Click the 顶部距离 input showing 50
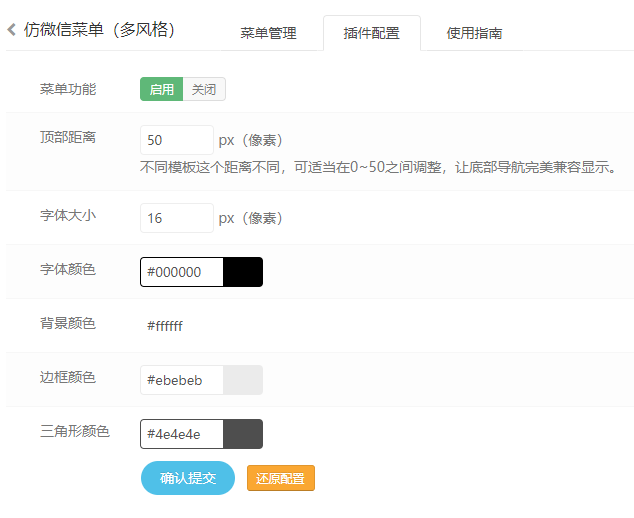Screen dimensions: 634x518 coord(177,140)
